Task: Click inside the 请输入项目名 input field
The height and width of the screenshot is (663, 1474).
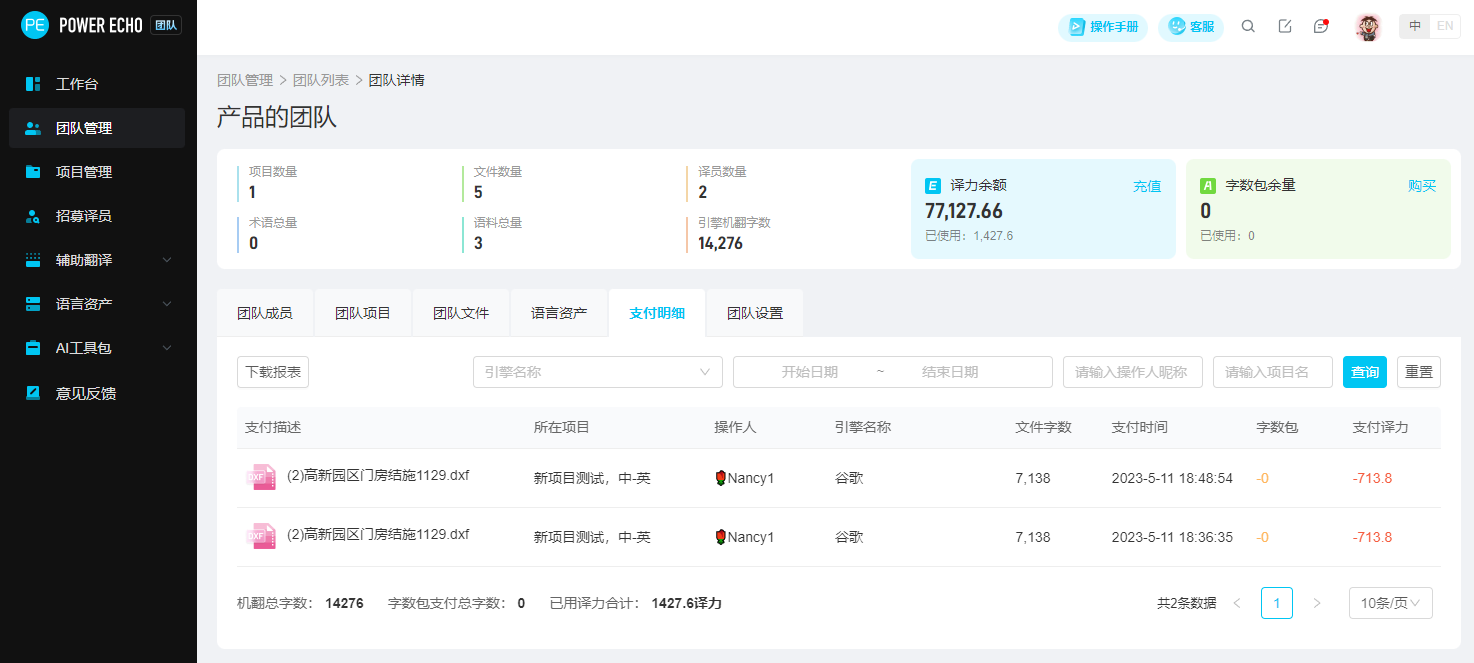Action: 1272,371
